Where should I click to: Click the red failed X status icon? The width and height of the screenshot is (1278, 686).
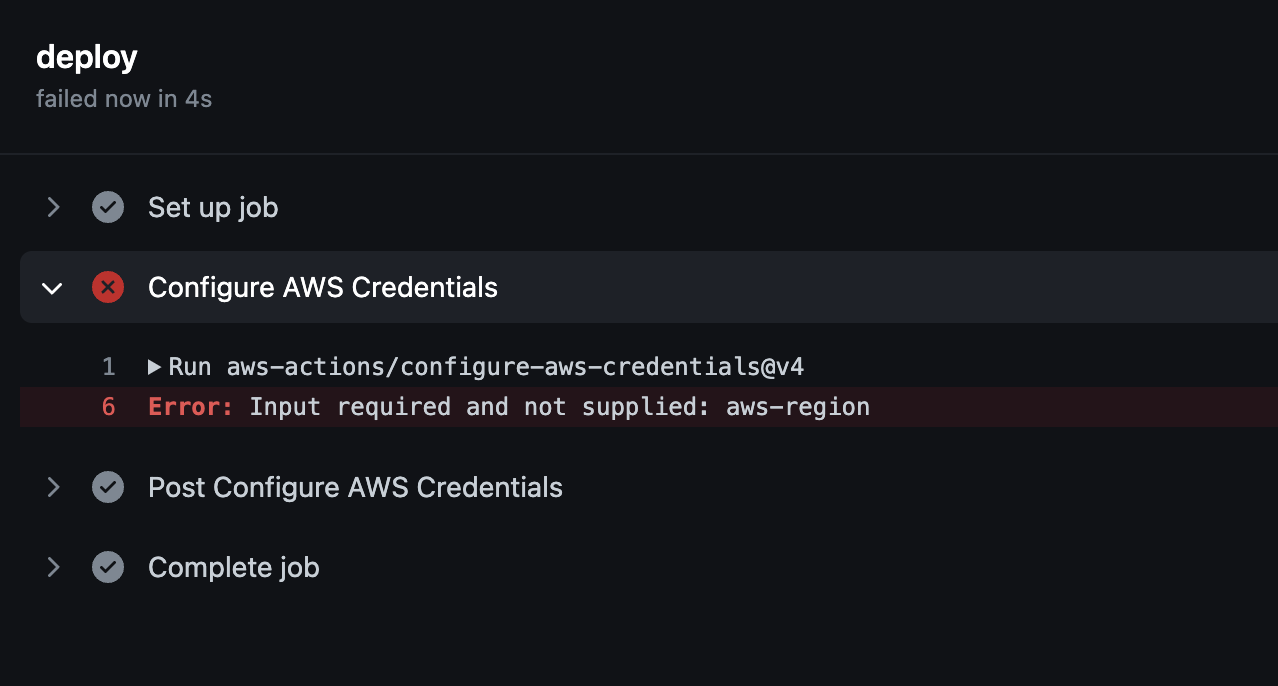click(108, 288)
